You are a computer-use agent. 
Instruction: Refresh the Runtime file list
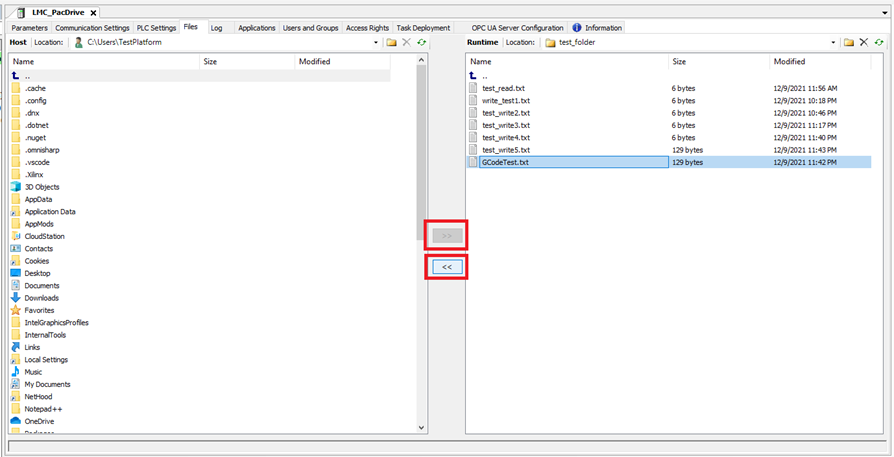pyautogui.click(x=879, y=43)
